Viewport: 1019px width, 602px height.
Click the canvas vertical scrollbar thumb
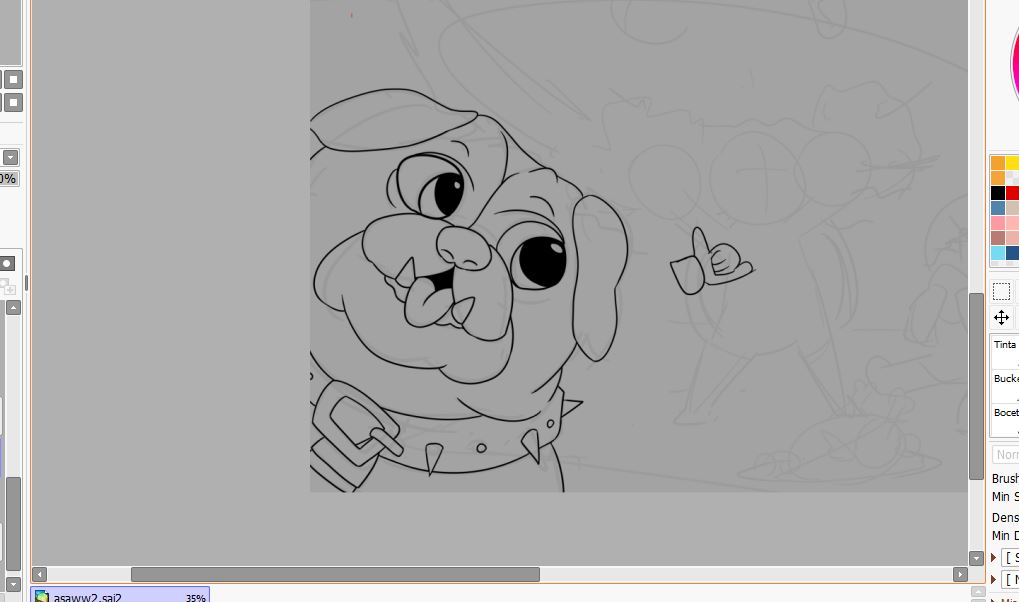[976, 386]
